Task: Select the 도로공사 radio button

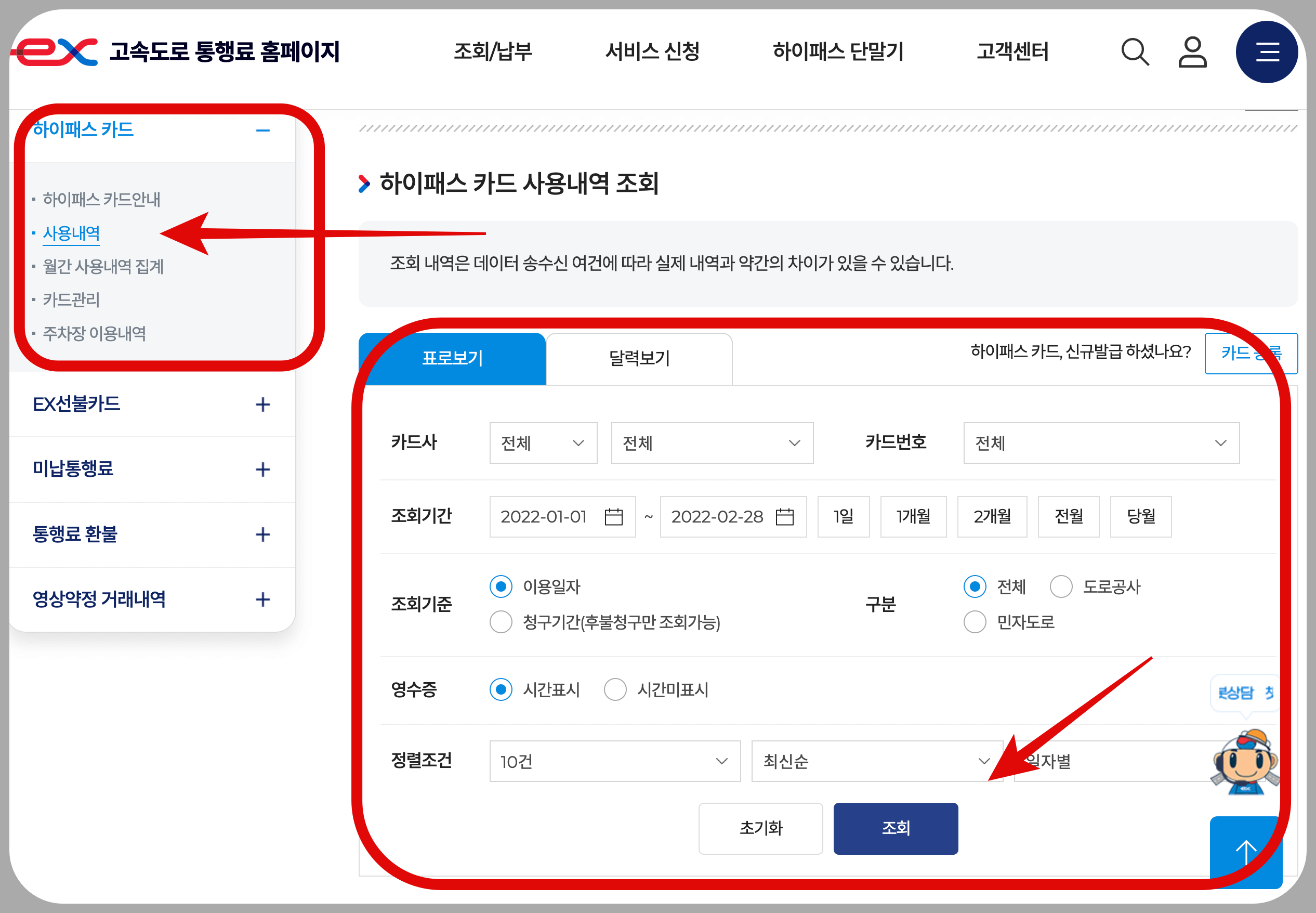Action: pyautogui.click(x=1061, y=586)
